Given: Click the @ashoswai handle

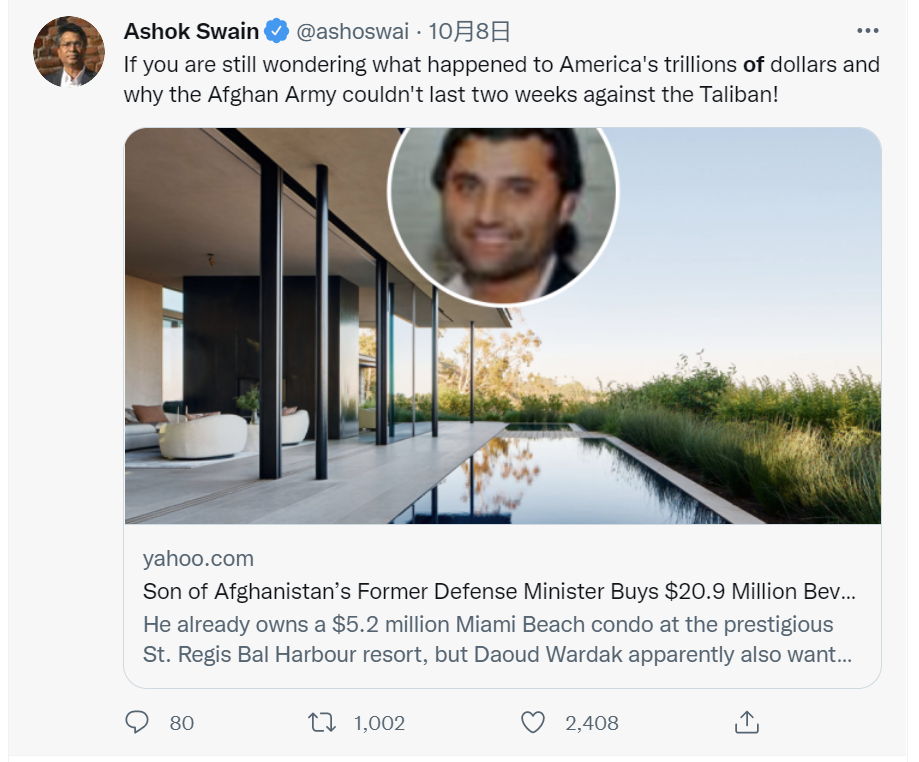Looking at the screenshot, I should (x=352, y=32).
